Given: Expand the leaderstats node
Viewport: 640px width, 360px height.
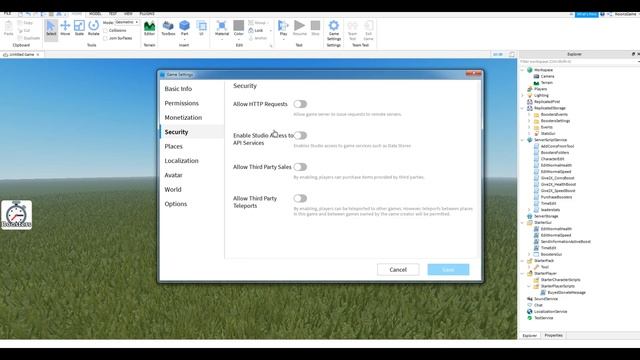Looking at the screenshot, I should [x=529, y=210].
